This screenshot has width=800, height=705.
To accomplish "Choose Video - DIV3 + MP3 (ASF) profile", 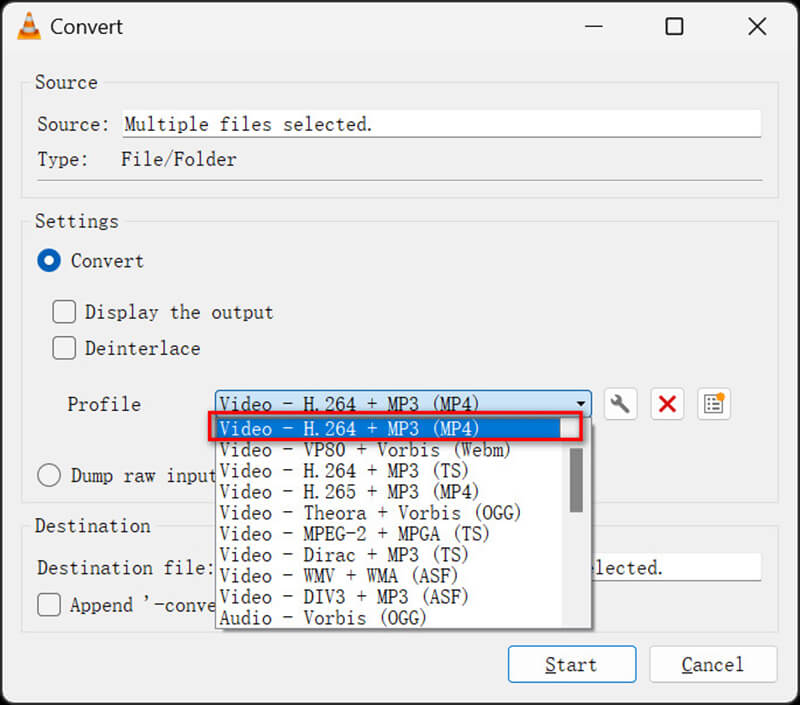I will click(391, 597).
